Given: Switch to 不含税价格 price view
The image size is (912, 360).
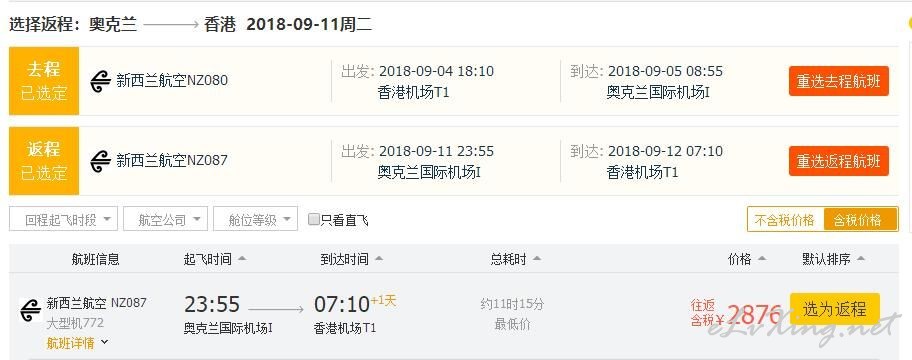Looking at the screenshot, I should (x=785, y=220).
